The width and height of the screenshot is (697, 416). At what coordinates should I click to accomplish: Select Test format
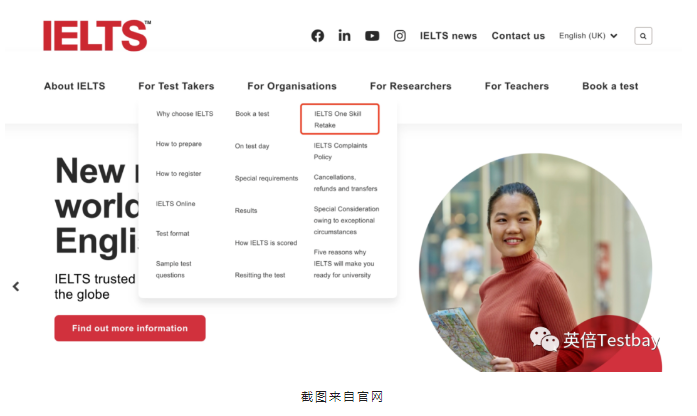click(172, 233)
